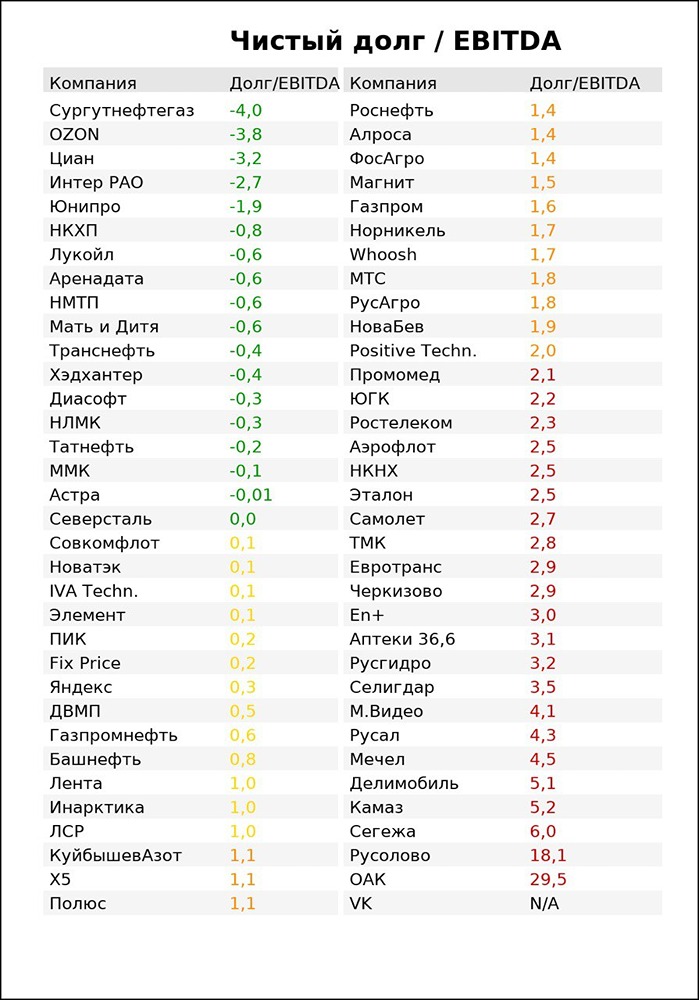Select the -0,01 value for Астра

click(251, 494)
